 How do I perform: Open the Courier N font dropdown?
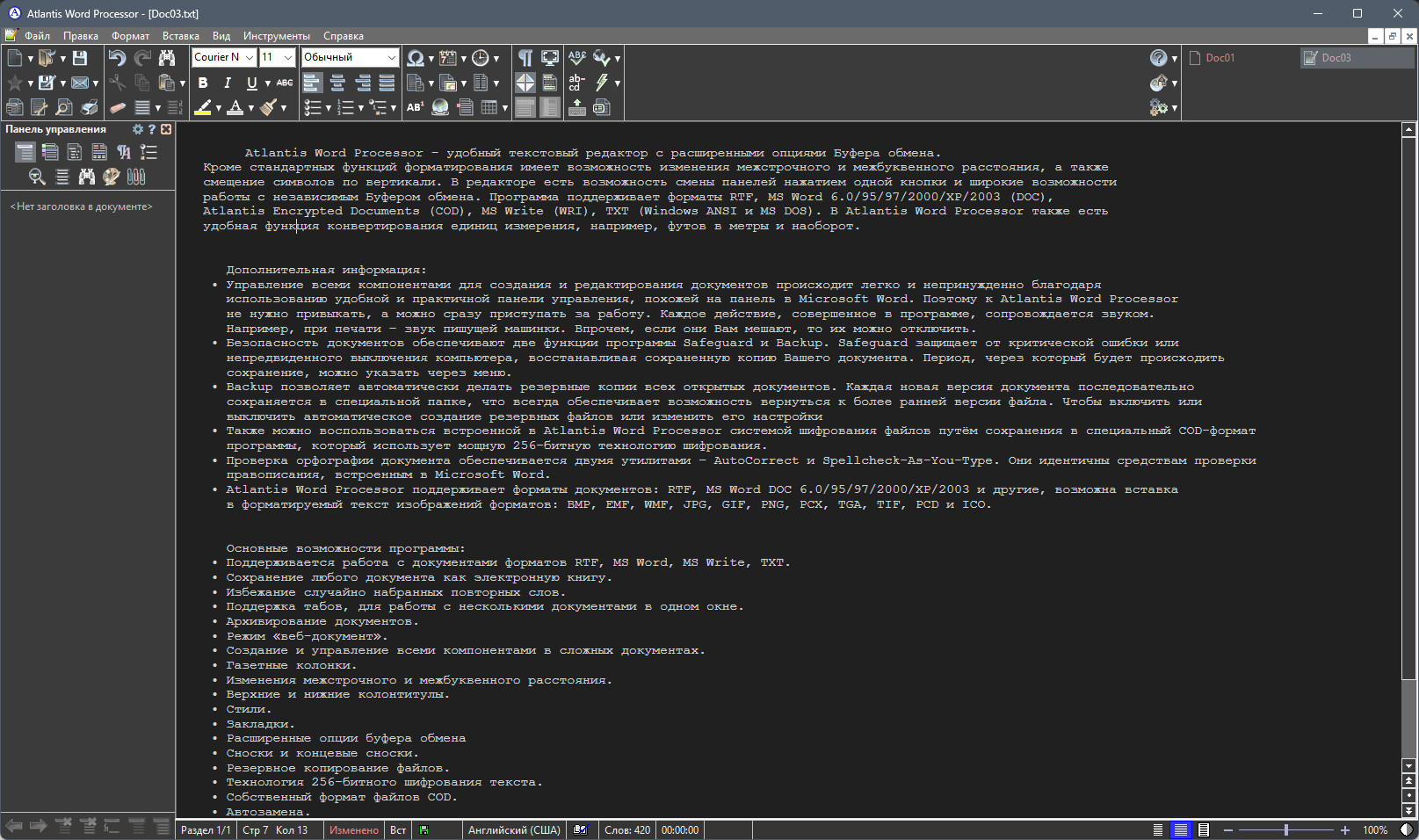tap(224, 57)
